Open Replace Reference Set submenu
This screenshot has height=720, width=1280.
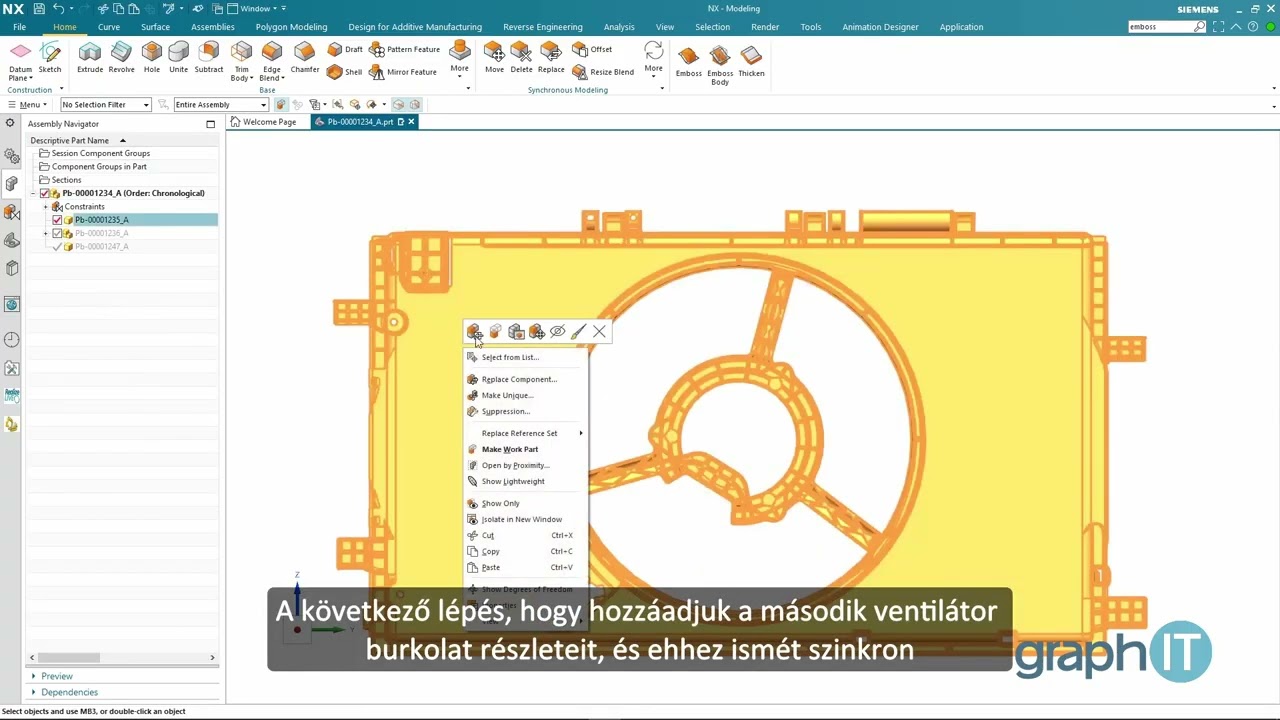tap(525, 433)
